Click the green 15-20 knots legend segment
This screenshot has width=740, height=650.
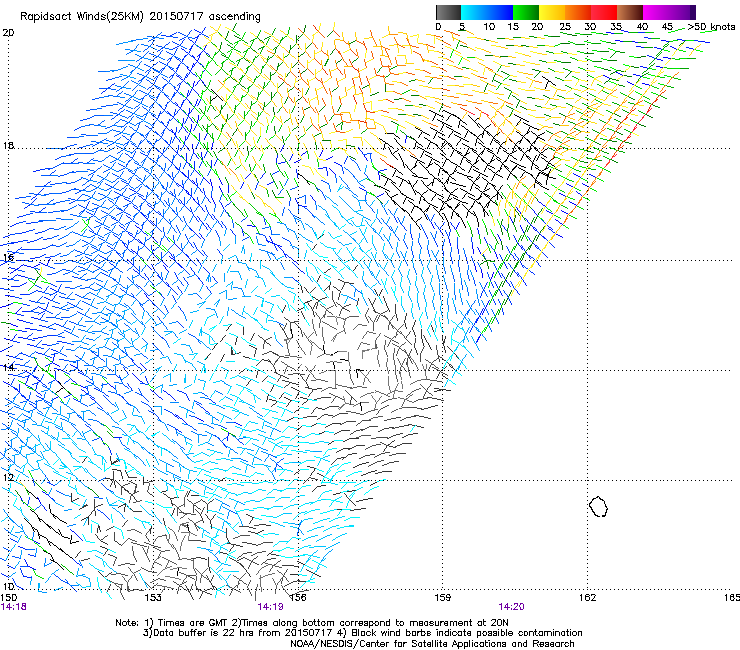pos(526,12)
